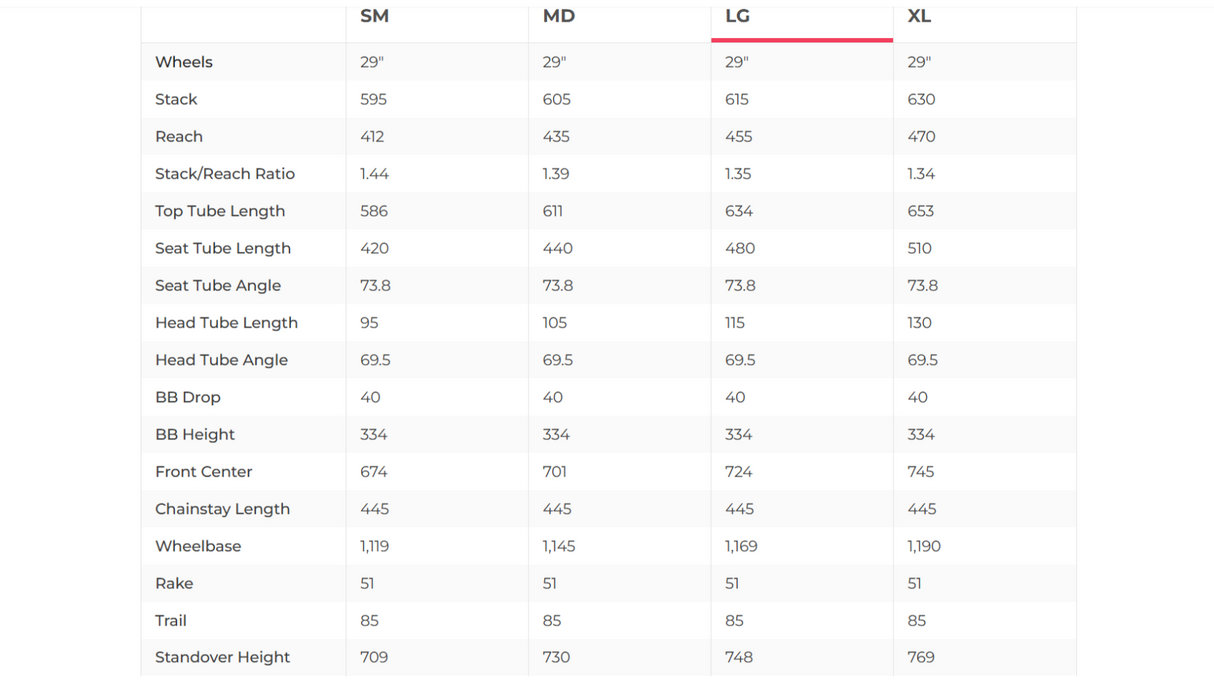Select the BB Drop row label
This screenshot has height=683, width=1214.
coord(188,397)
